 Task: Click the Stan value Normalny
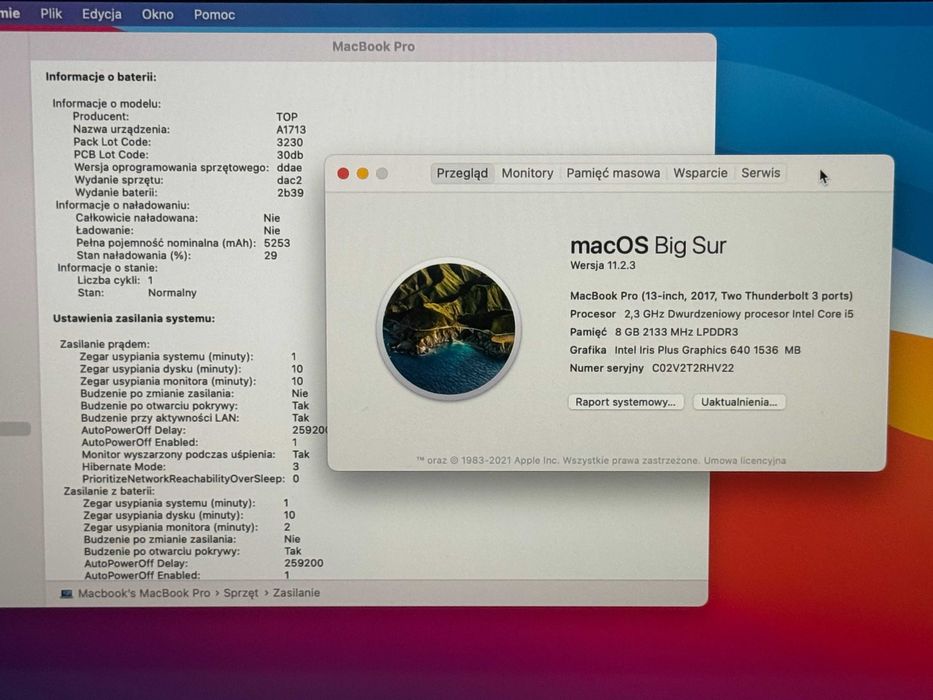[x=172, y=293]
